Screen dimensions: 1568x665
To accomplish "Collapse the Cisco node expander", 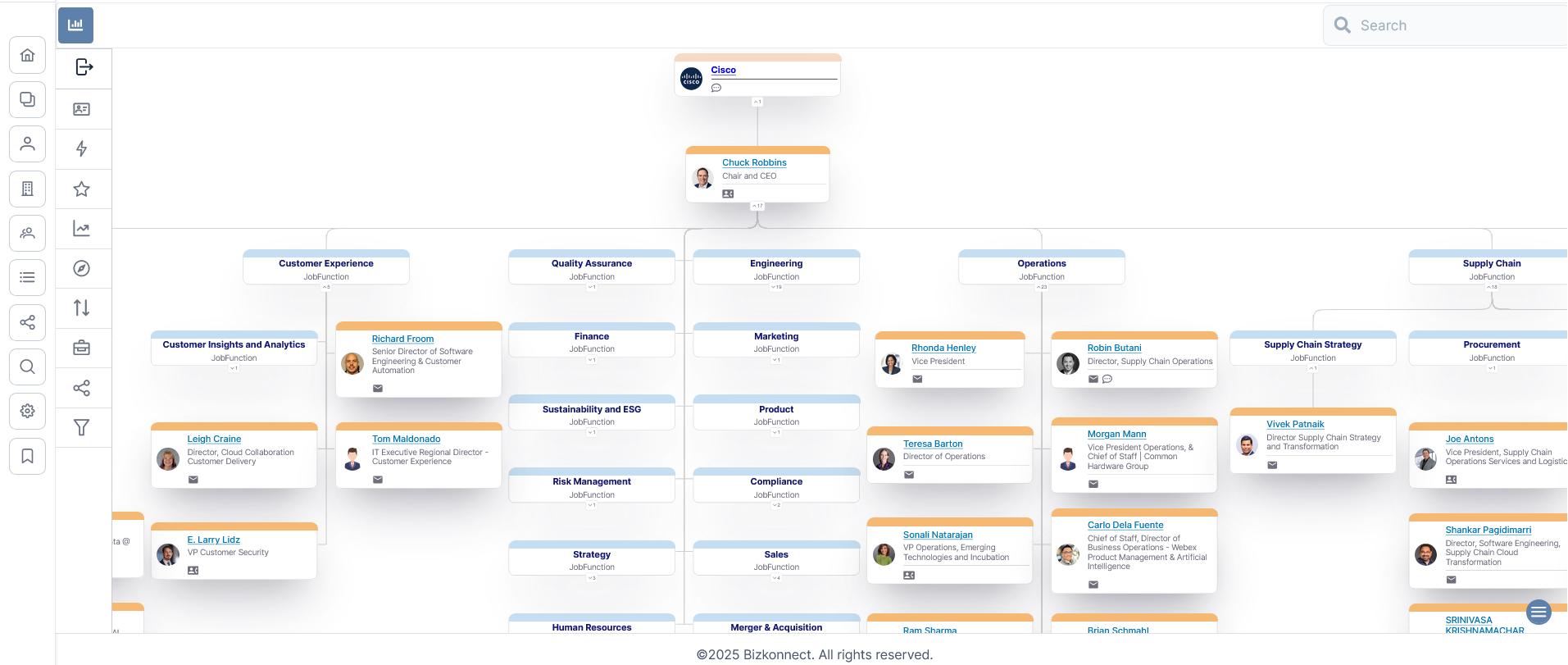I will coord(757,102).
